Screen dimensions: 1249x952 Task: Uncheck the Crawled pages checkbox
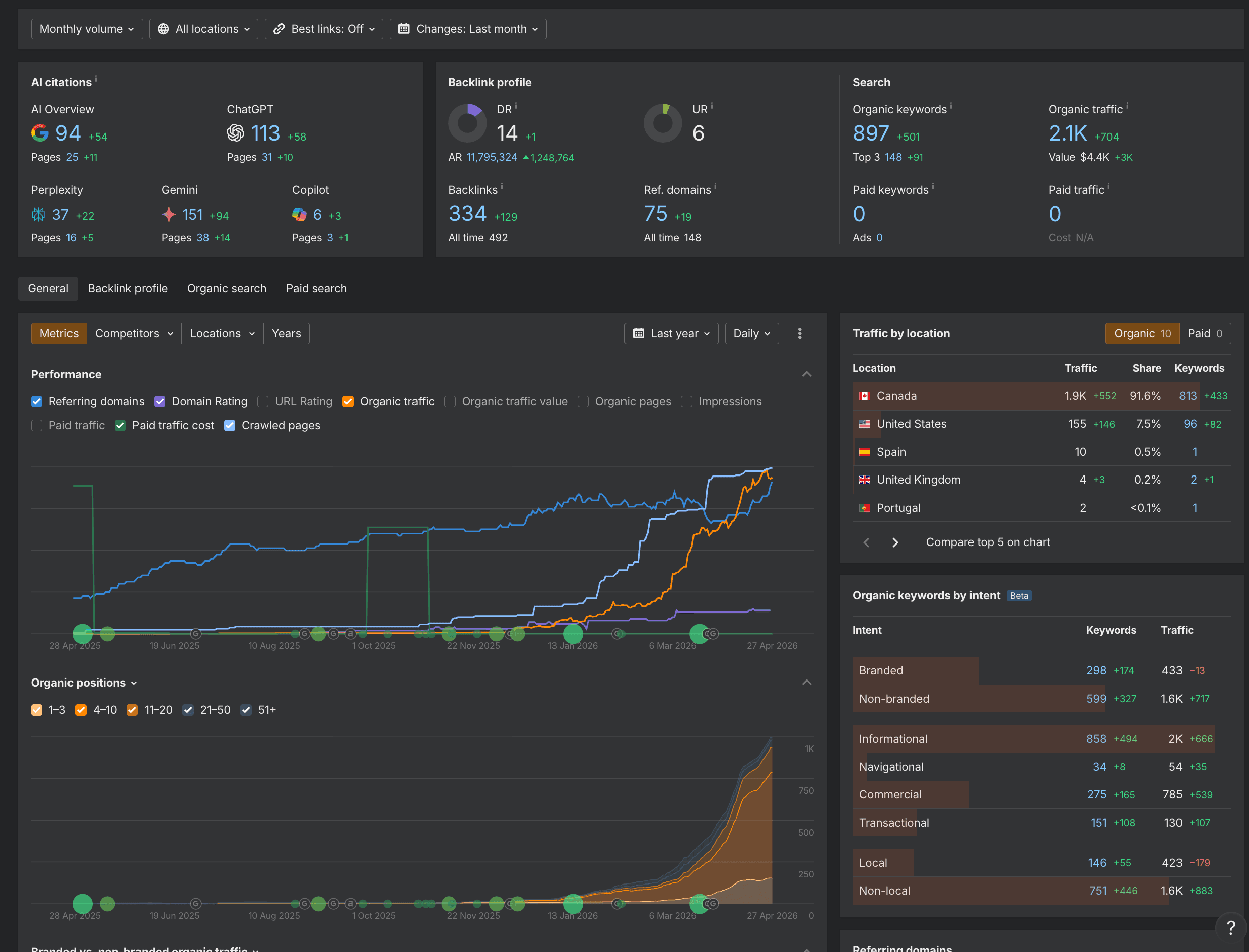(230, 426)
